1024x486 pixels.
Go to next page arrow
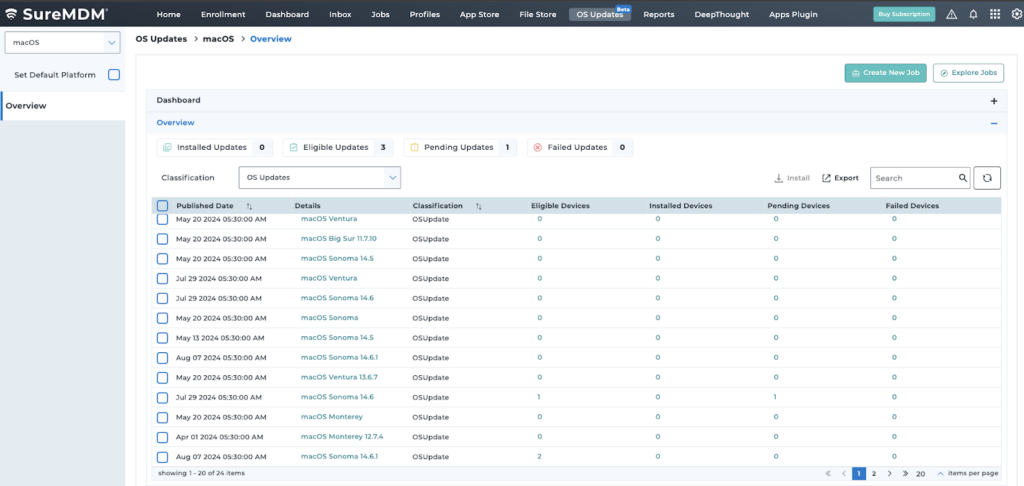tap(890, 474)
